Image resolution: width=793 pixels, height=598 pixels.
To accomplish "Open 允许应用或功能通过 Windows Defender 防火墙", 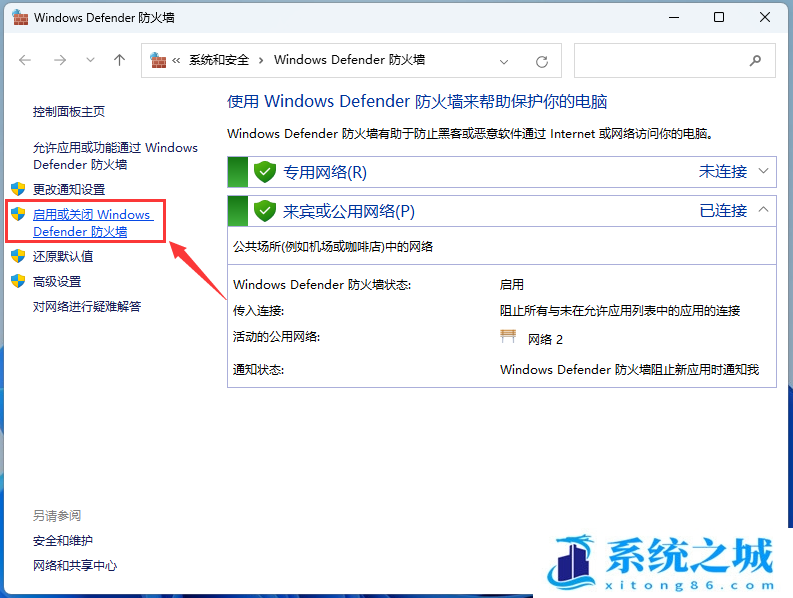I will (x=115, y=156).
